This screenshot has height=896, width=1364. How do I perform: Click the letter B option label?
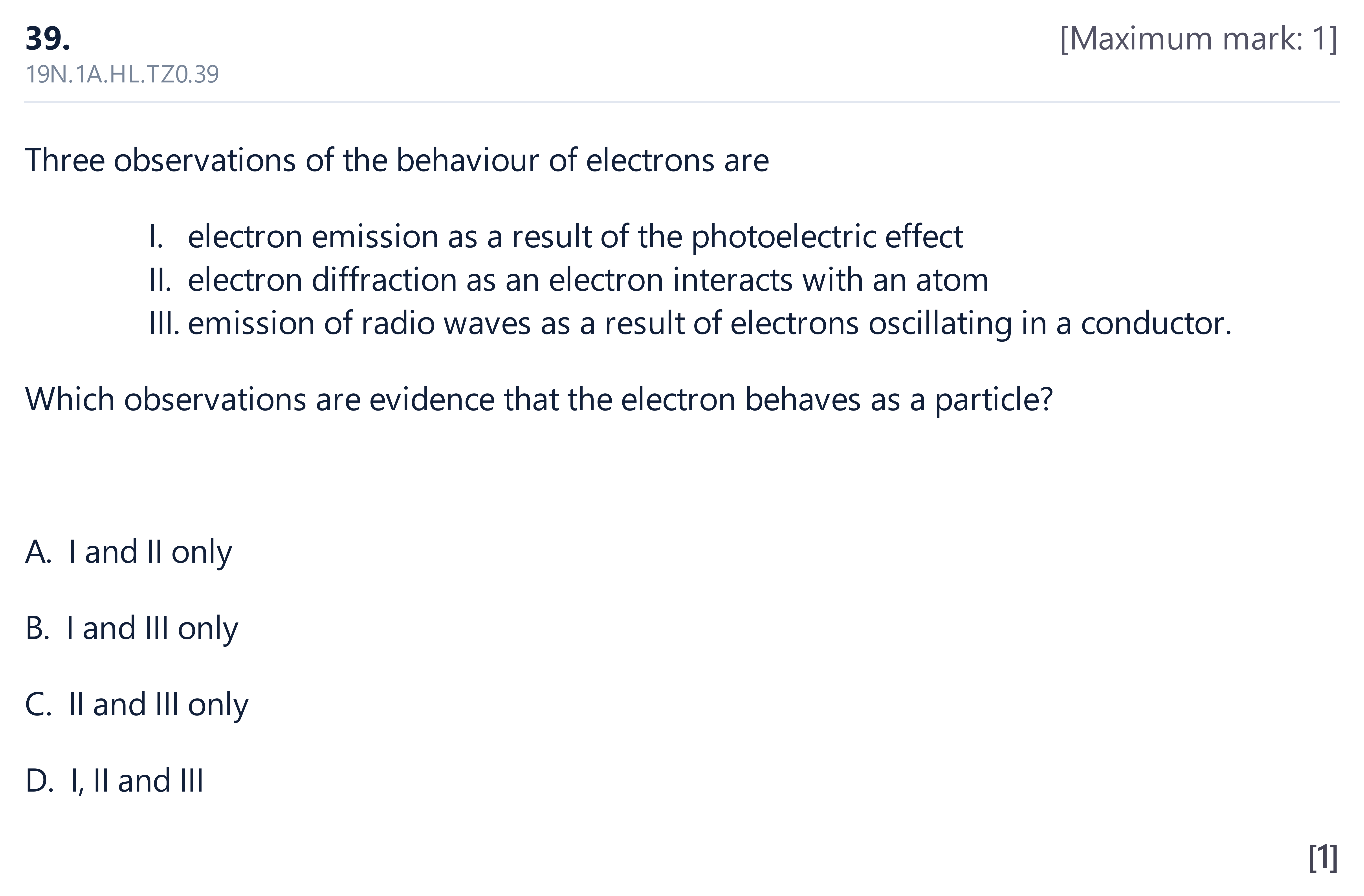pos(37,628)
